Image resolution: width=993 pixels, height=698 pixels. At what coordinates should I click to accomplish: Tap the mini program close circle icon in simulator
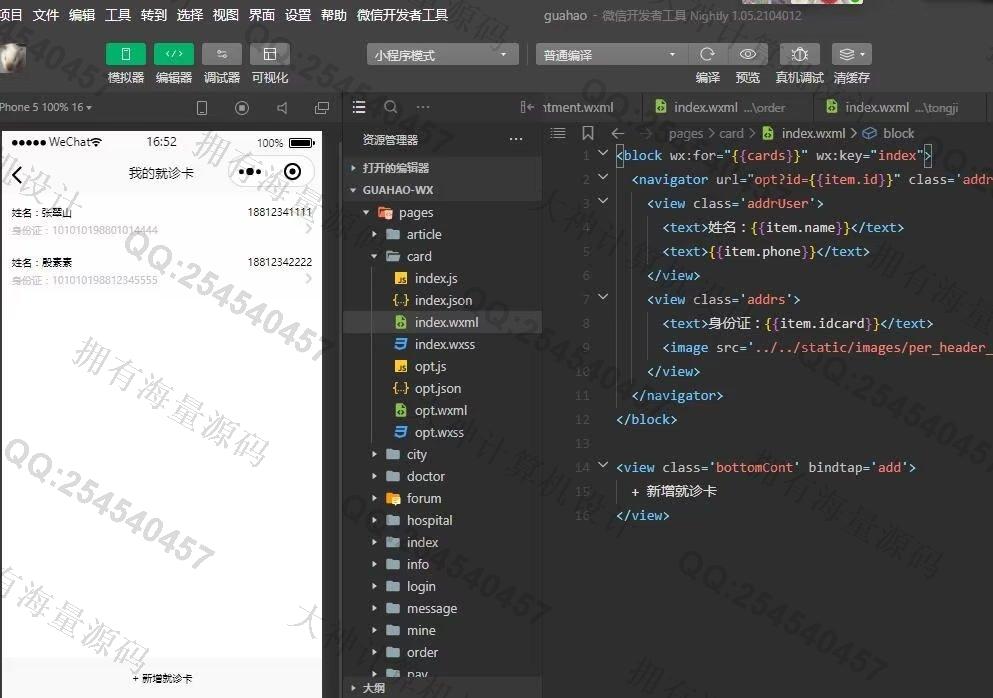click(293, 172)
